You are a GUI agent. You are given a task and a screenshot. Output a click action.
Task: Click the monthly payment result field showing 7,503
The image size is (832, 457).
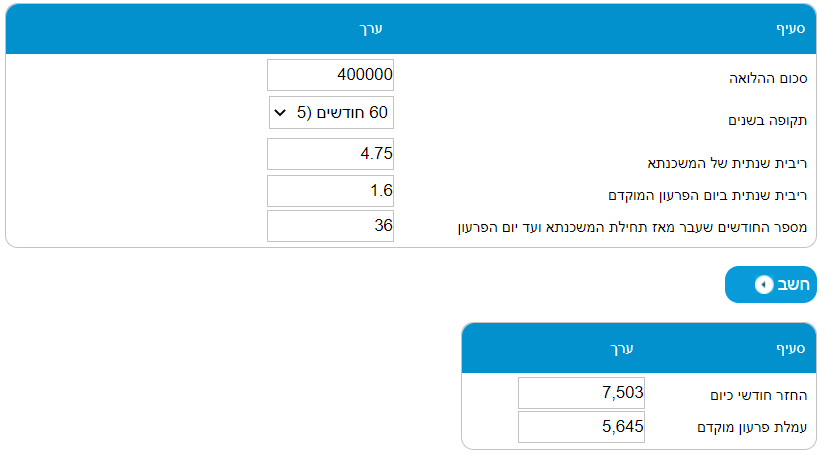[581, 393]
